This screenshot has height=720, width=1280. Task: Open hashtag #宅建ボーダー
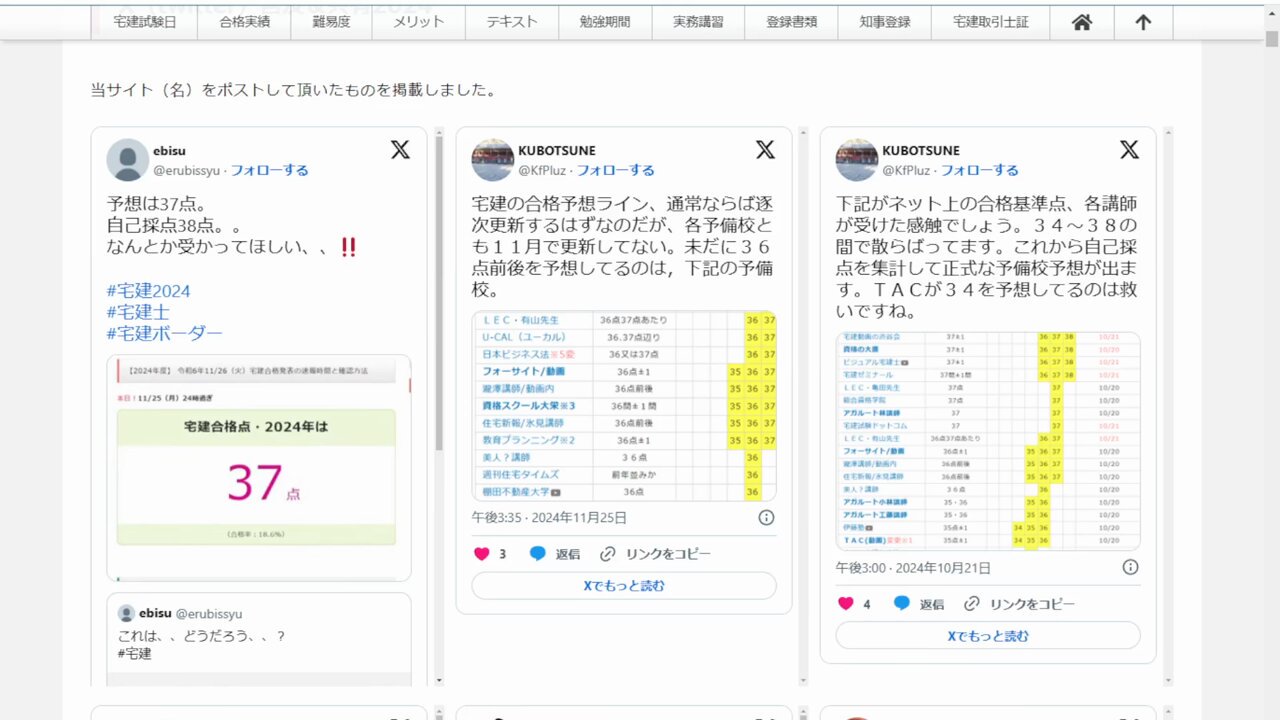pos(165,333)
